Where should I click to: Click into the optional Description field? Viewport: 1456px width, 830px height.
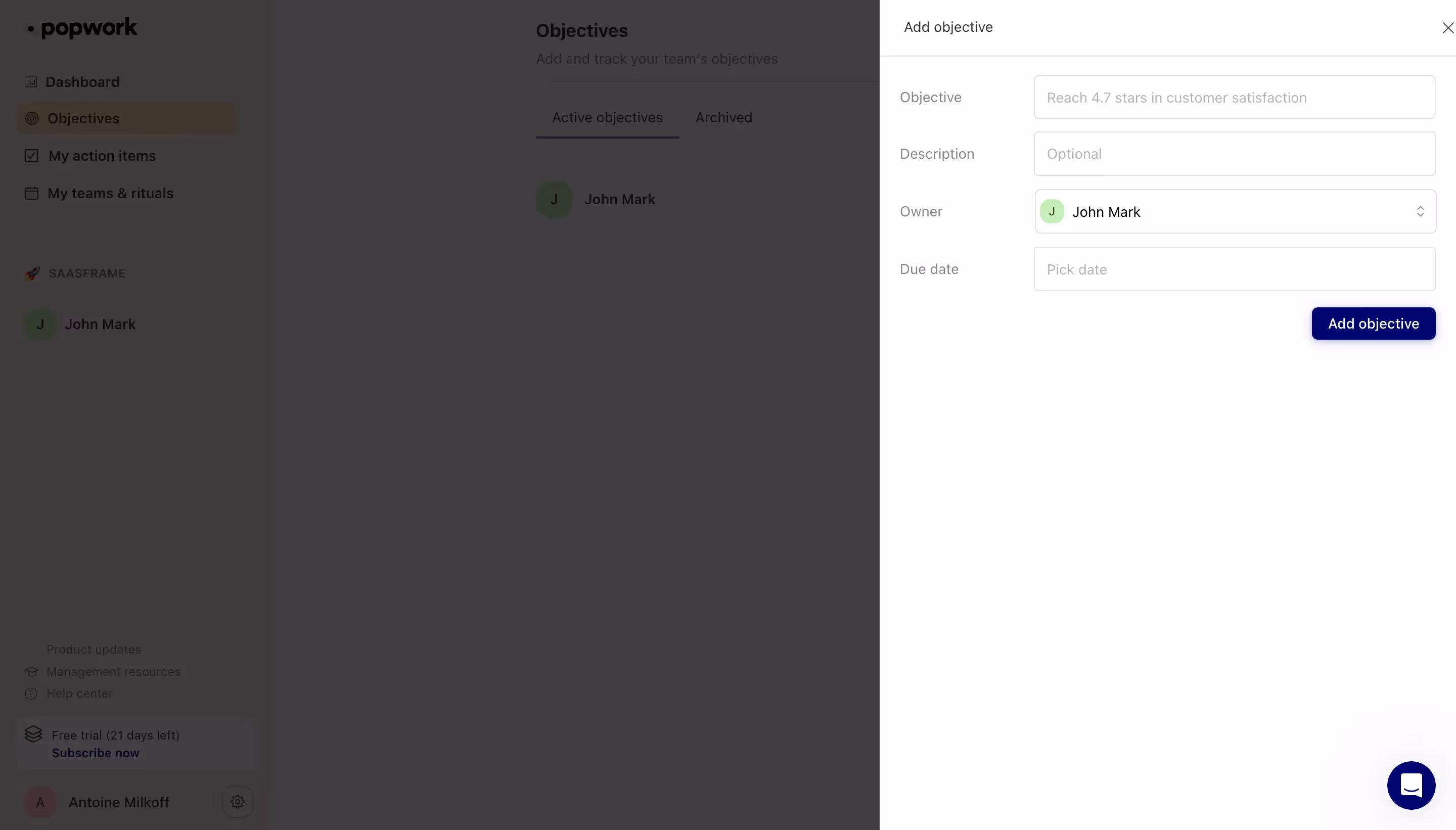point(1234,154)
